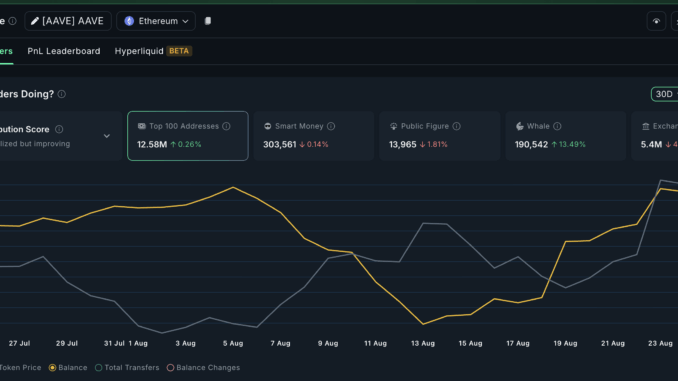Click the 5 Aug date axis label
This screenshot has height=381, width=678.
point(233,343)
